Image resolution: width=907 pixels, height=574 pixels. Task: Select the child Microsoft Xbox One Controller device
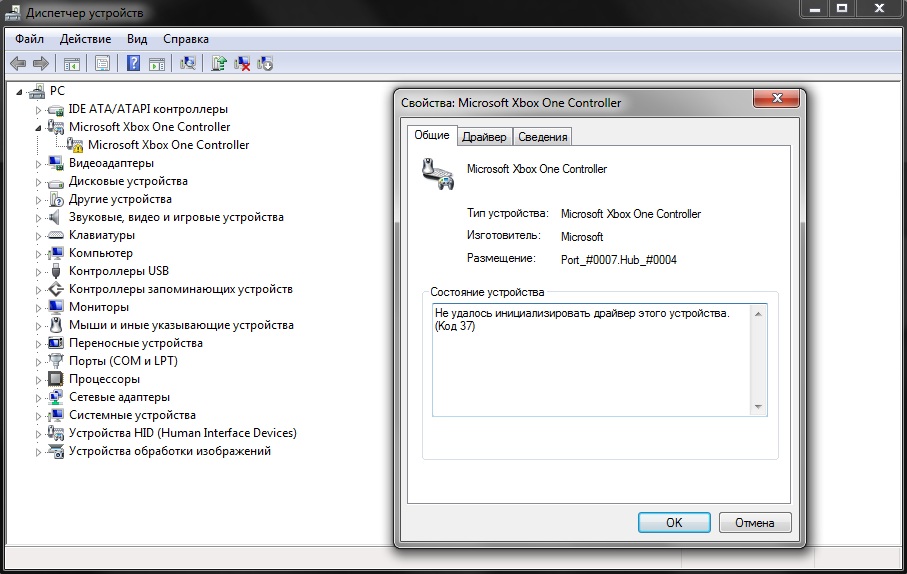[168, 145]
